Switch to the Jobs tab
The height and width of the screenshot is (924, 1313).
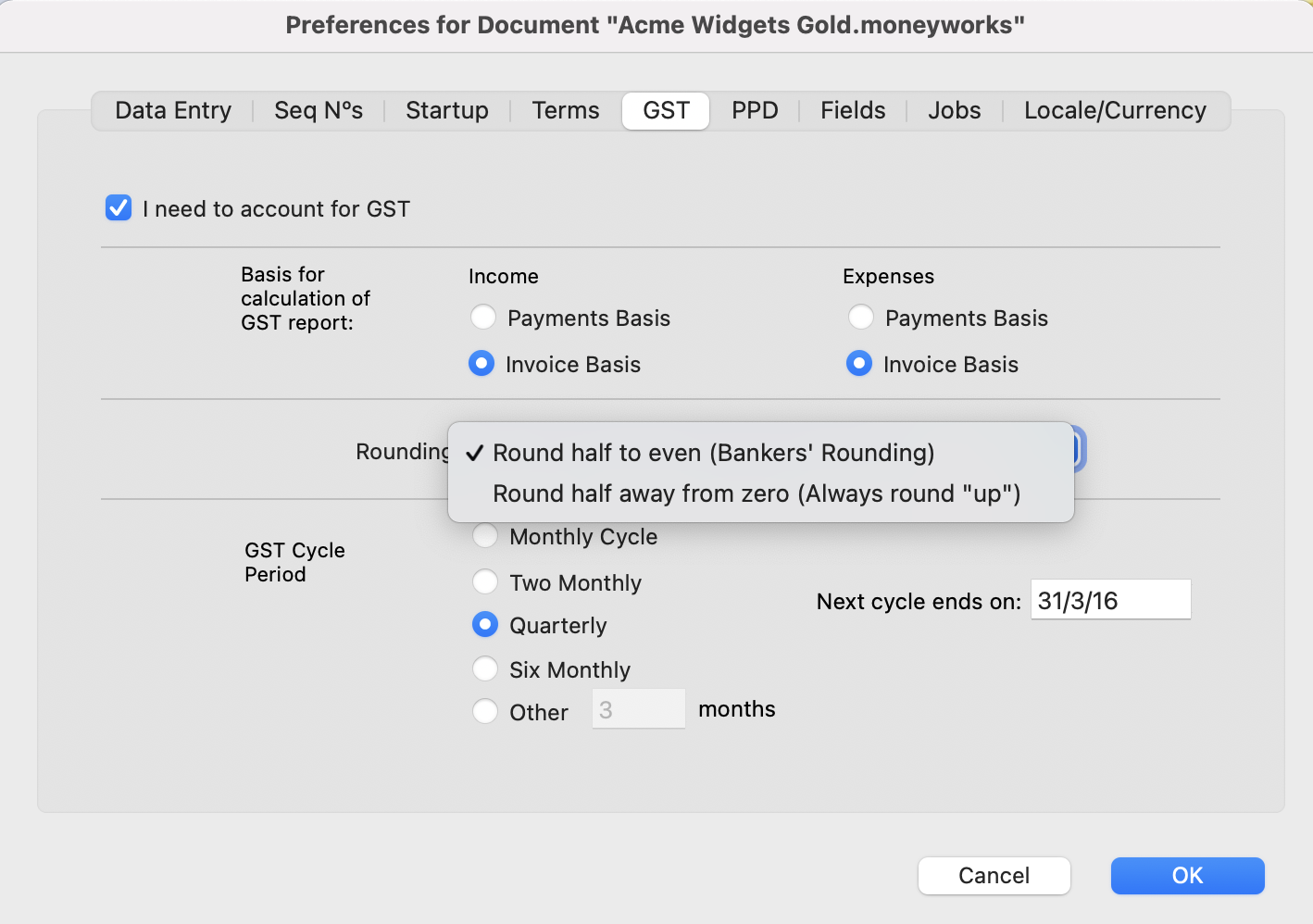[954, 110]
